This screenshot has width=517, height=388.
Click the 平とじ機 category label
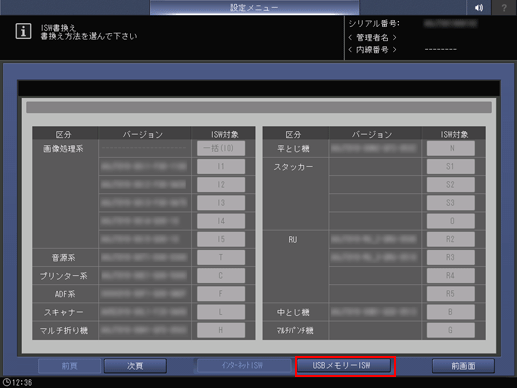click(x=293, y=149)
